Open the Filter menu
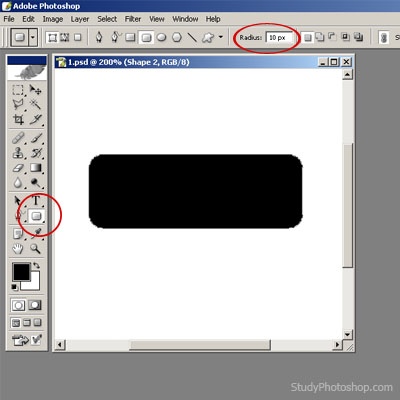400x400 pixels. 133,19
